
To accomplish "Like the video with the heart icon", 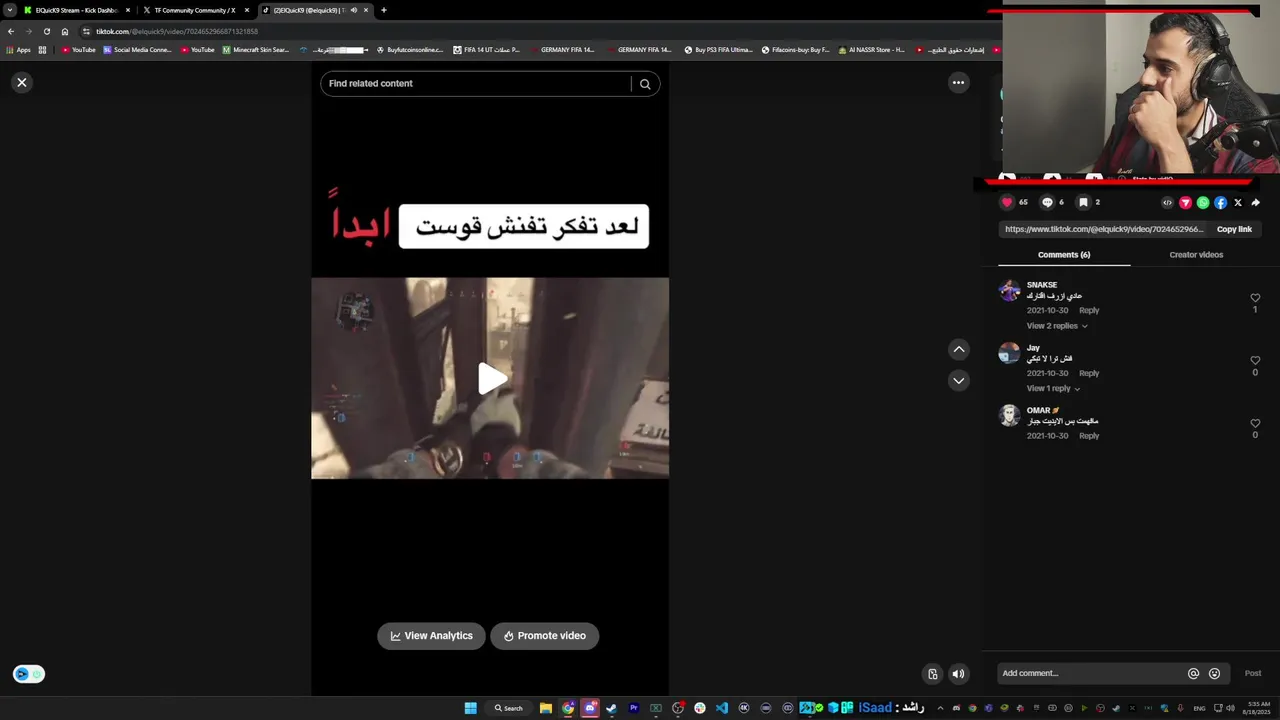I will pyautogui.click(x=1007, y=202).
